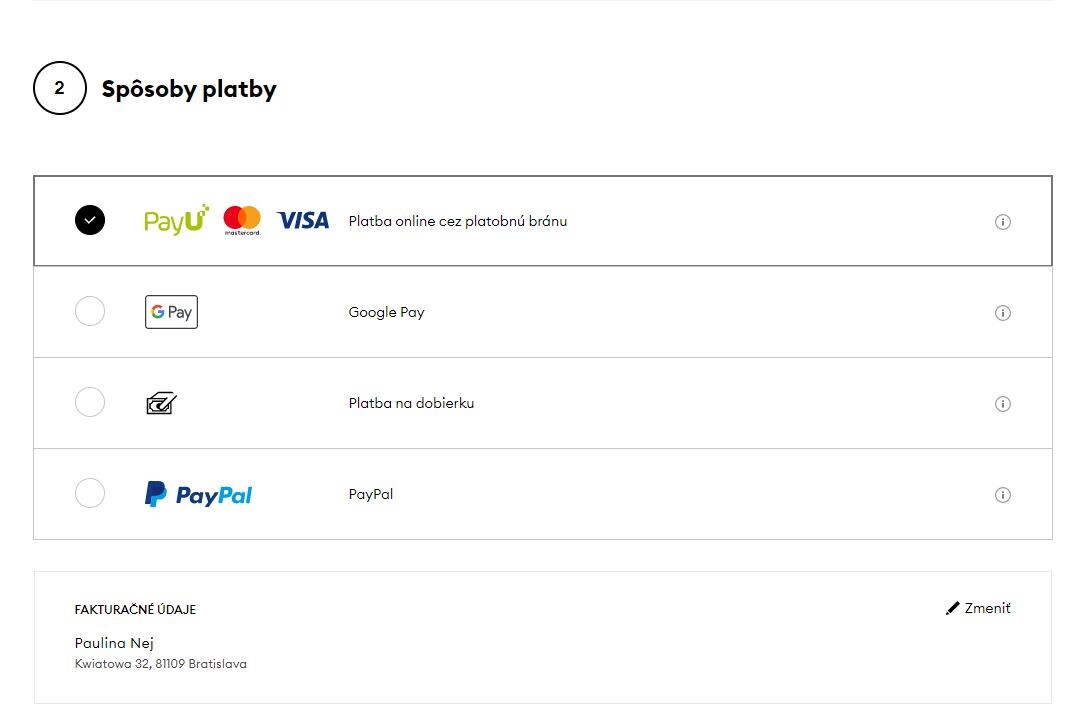The image size is (1088, 727).
Task: Click the Mastercard logo icon
Action: [x=242, y=220]
